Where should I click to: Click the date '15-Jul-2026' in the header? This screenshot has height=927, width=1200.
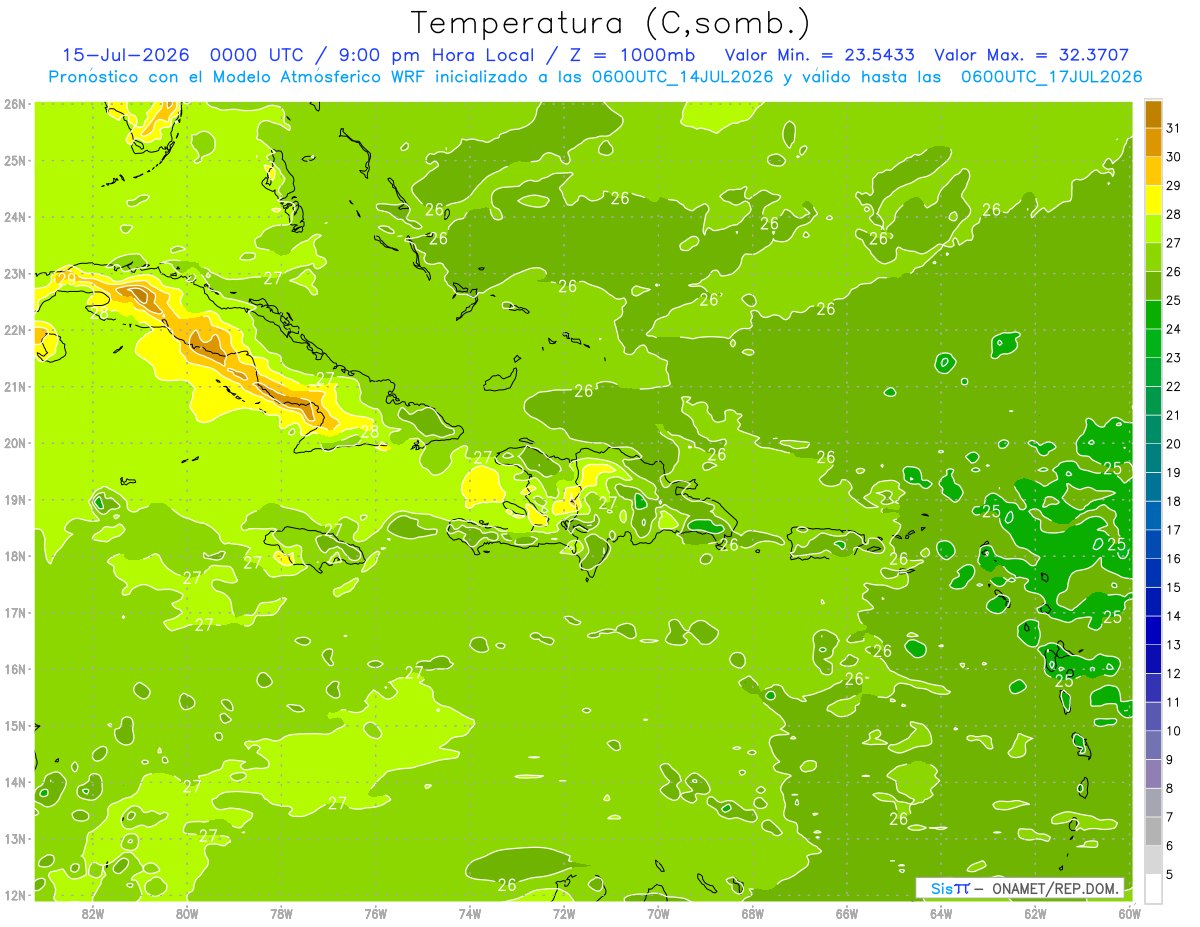point(125,55)
